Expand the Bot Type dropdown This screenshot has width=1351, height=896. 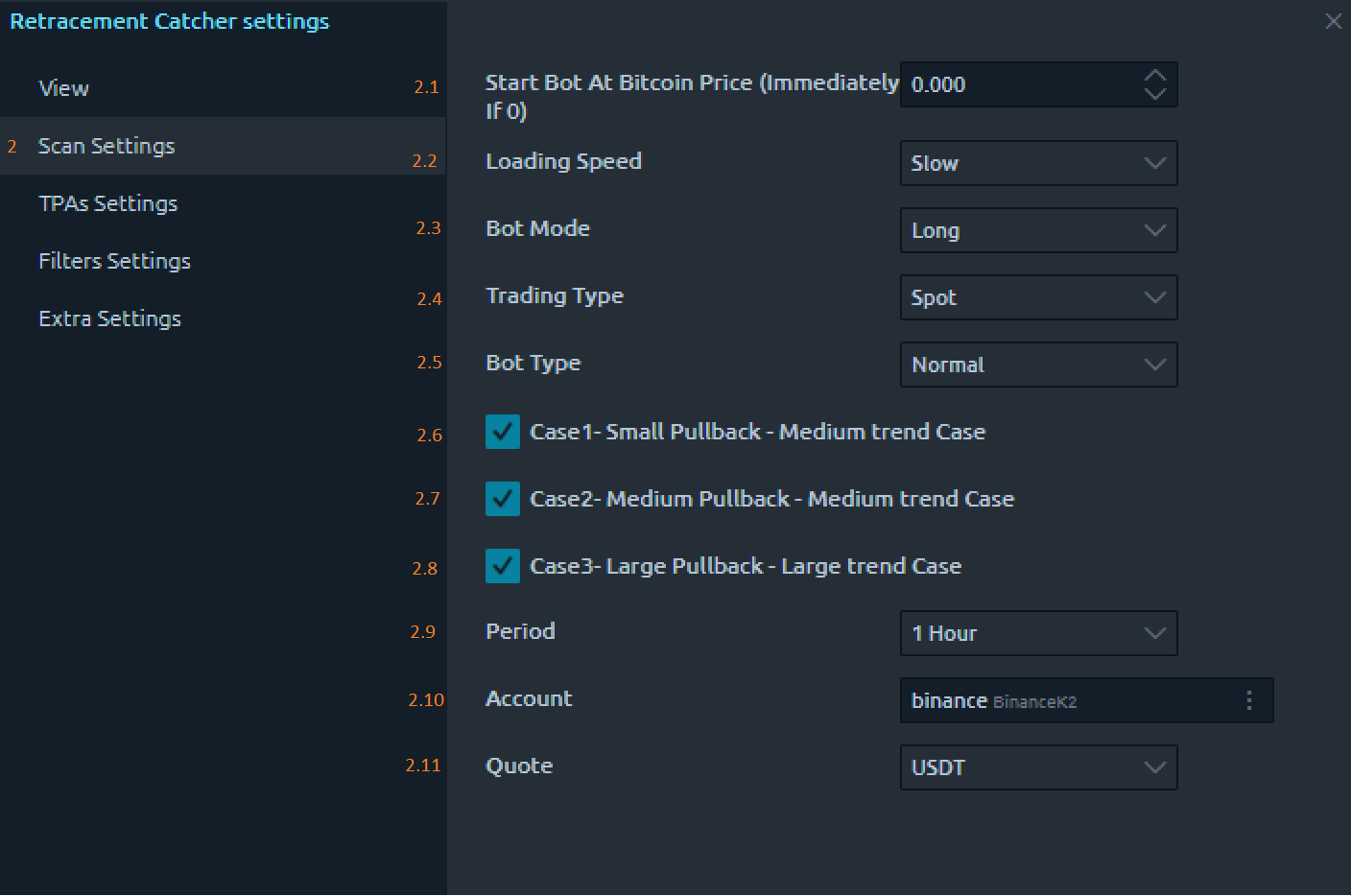point(1038,365)
